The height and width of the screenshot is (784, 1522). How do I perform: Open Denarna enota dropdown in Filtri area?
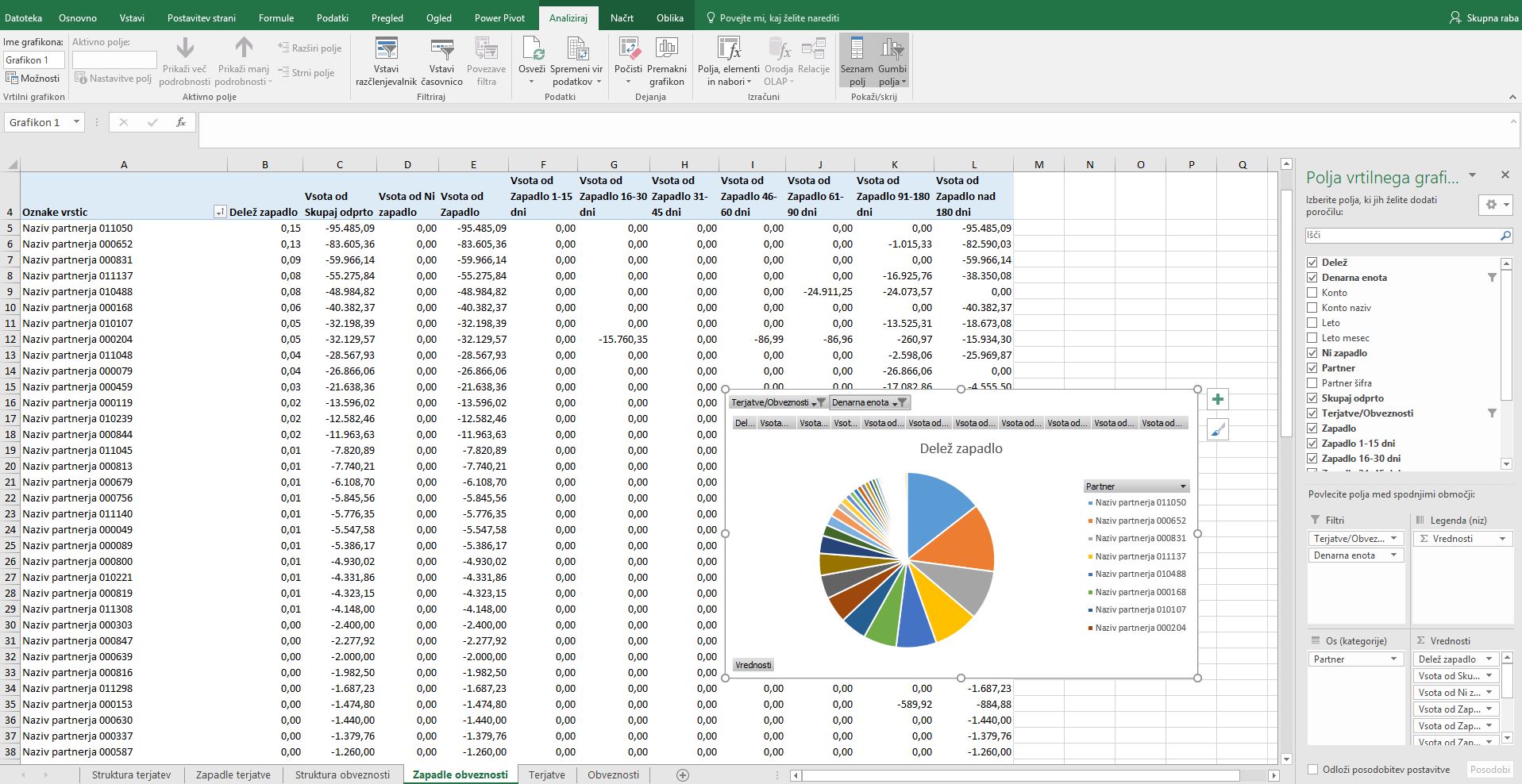point(1393,555)
